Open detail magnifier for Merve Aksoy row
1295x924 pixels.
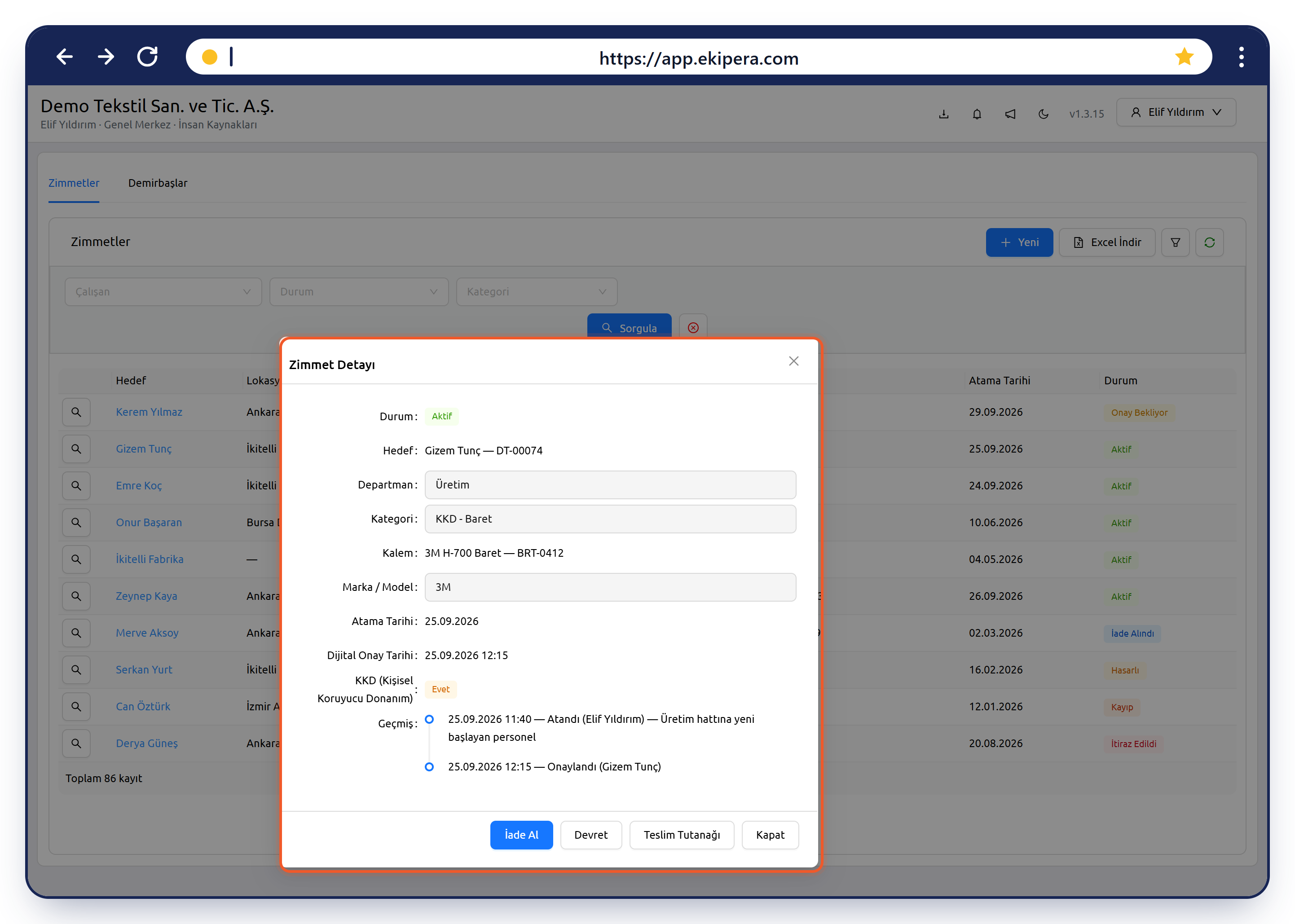click(x=76, y=633)
